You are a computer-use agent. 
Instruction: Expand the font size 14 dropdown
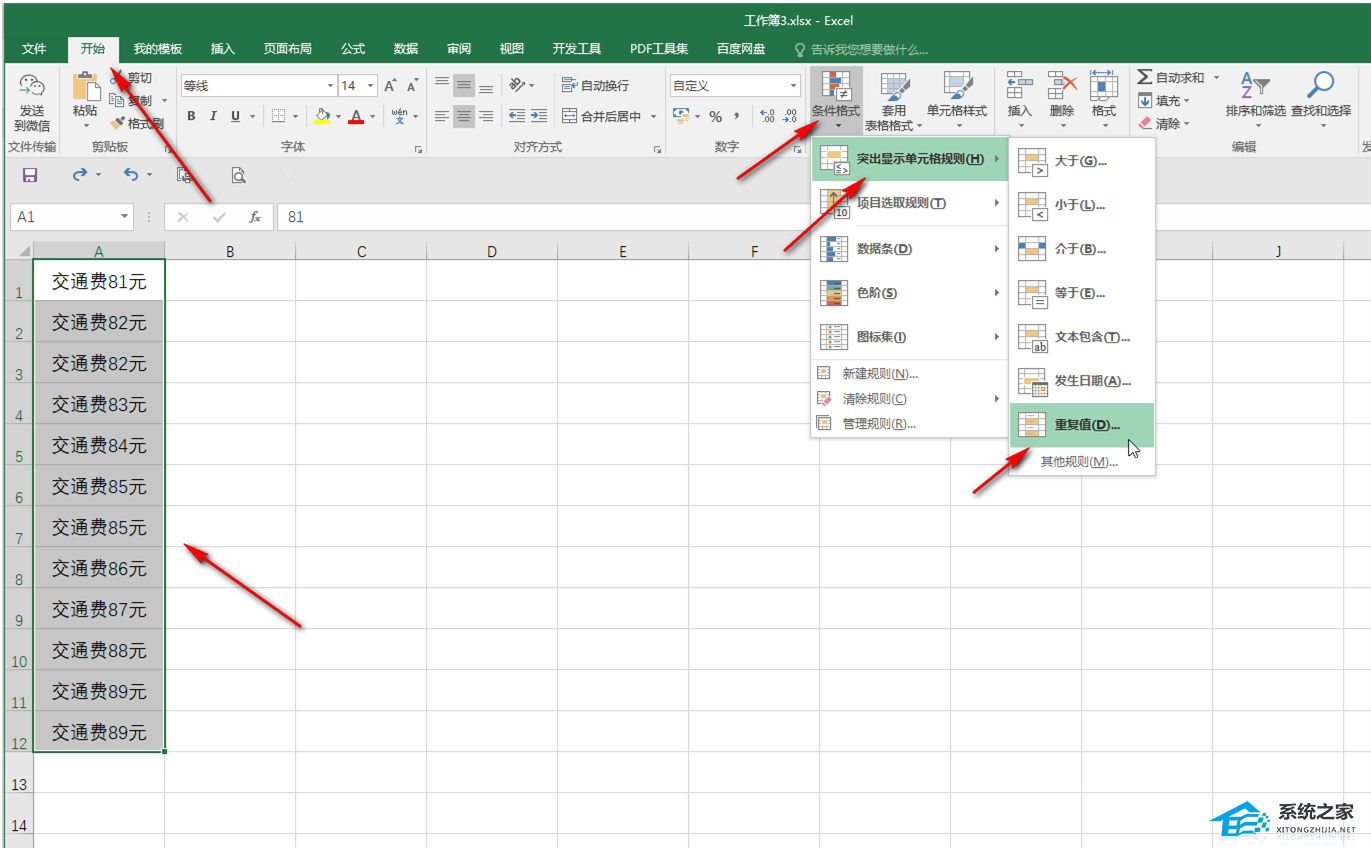370,86
